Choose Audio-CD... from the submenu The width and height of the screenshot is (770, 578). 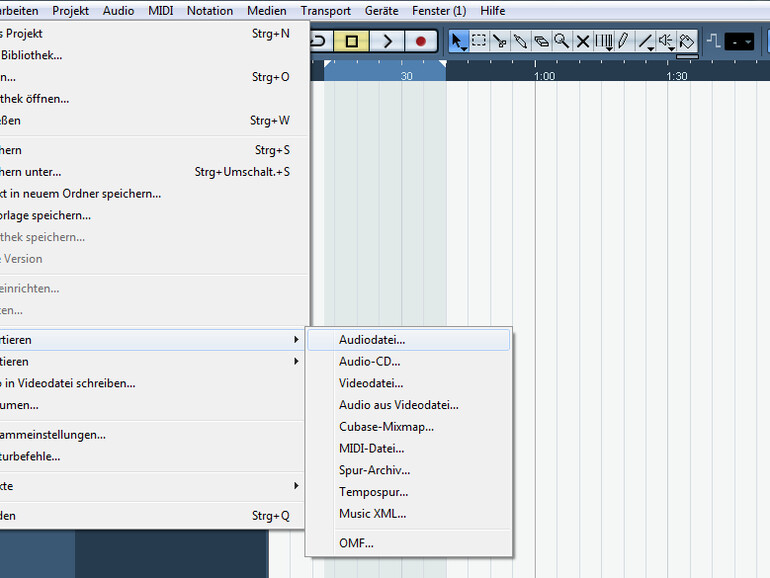409,361
